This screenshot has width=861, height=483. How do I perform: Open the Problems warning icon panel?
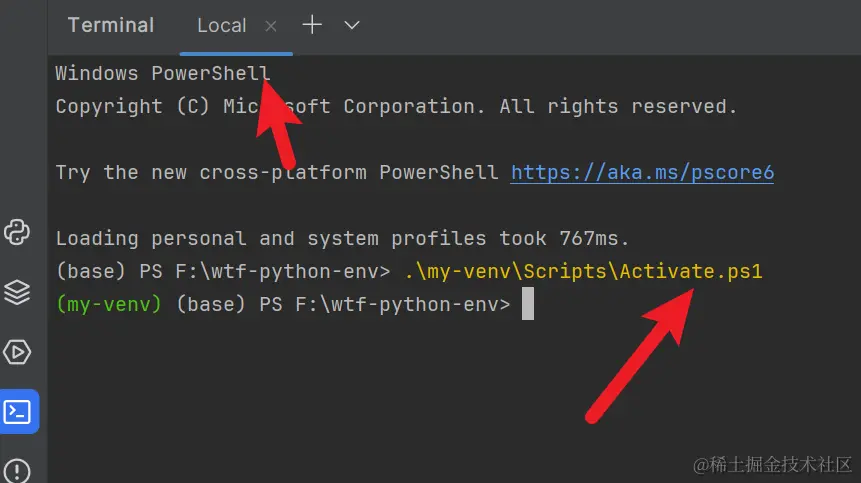[17, 471]
